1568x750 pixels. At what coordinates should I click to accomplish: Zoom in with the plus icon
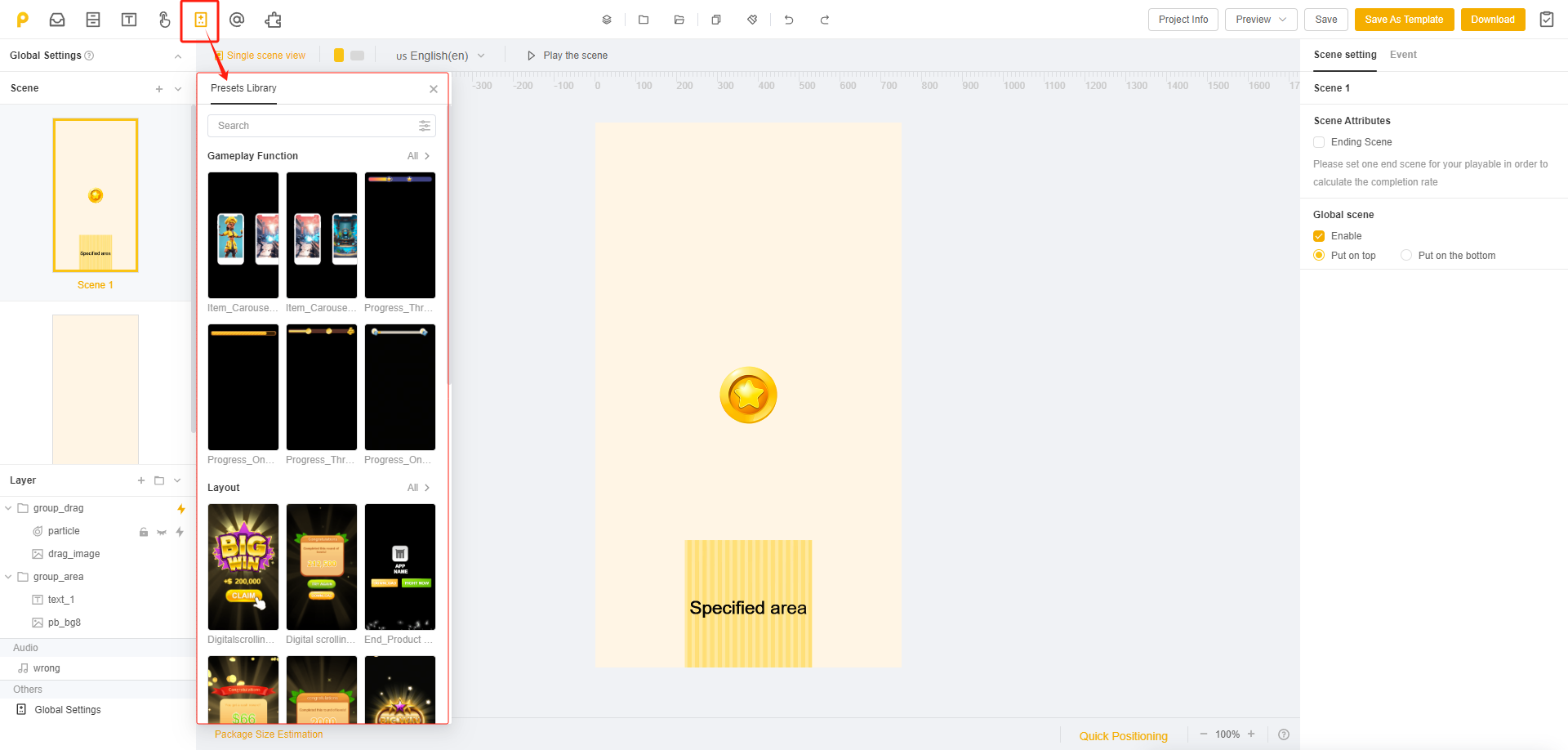pos(1251,734)
